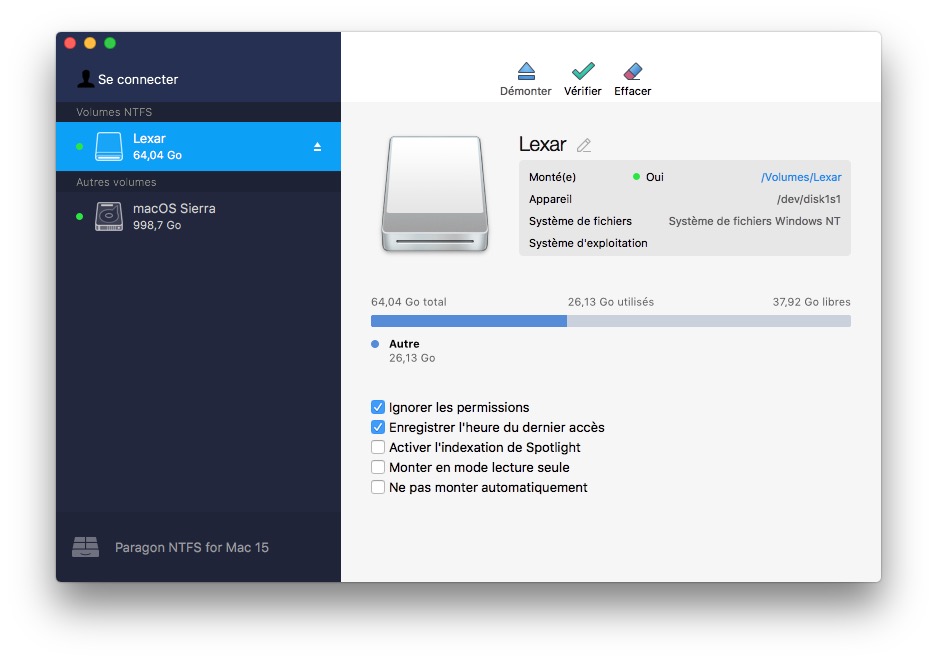
Task: Click the Appareil label
Action: tap(550, 199)
